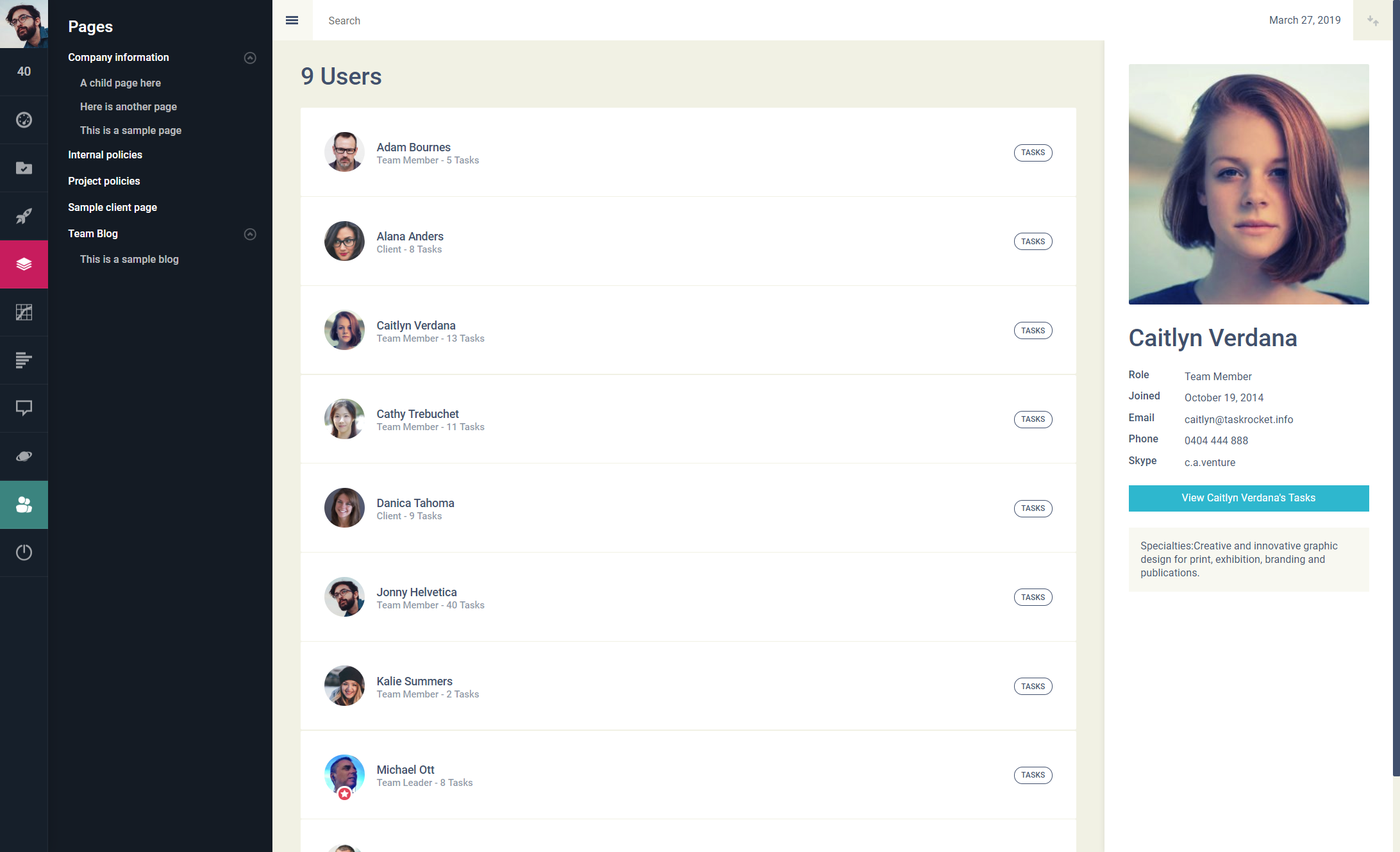
Task: Click the folder checkmark sidebar icon
Action: pos(24,168)
